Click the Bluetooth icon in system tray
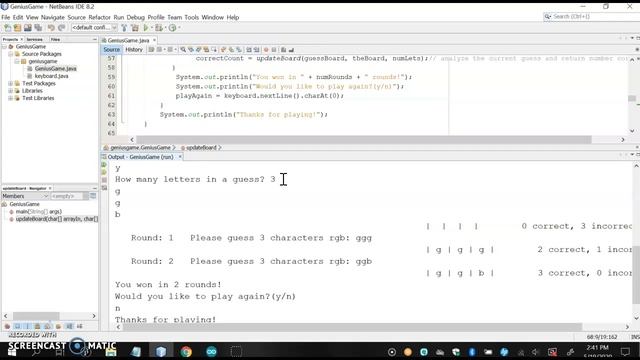The height and width of the screenshot is (360, 640). coord(472,352)
